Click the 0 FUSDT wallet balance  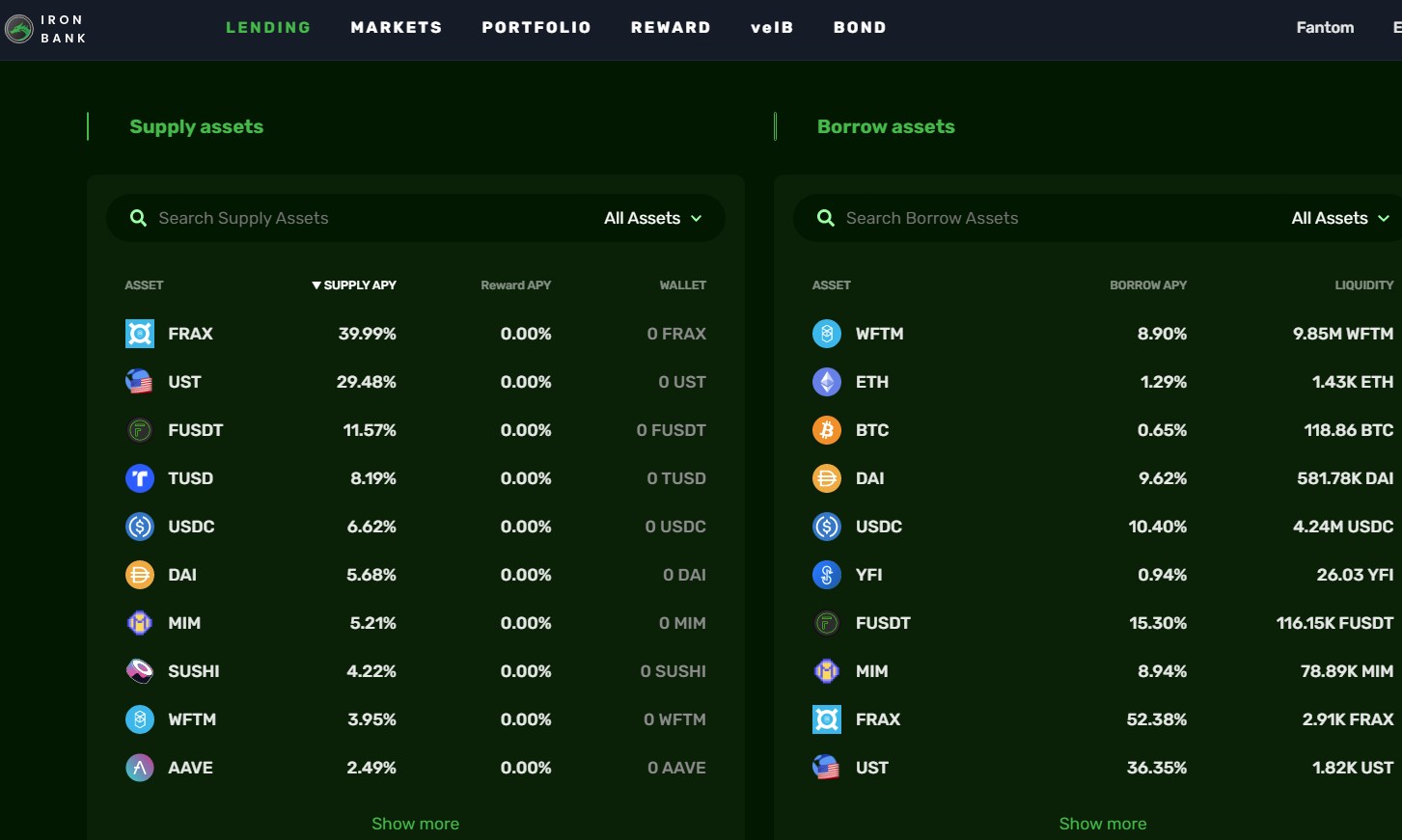672,430
